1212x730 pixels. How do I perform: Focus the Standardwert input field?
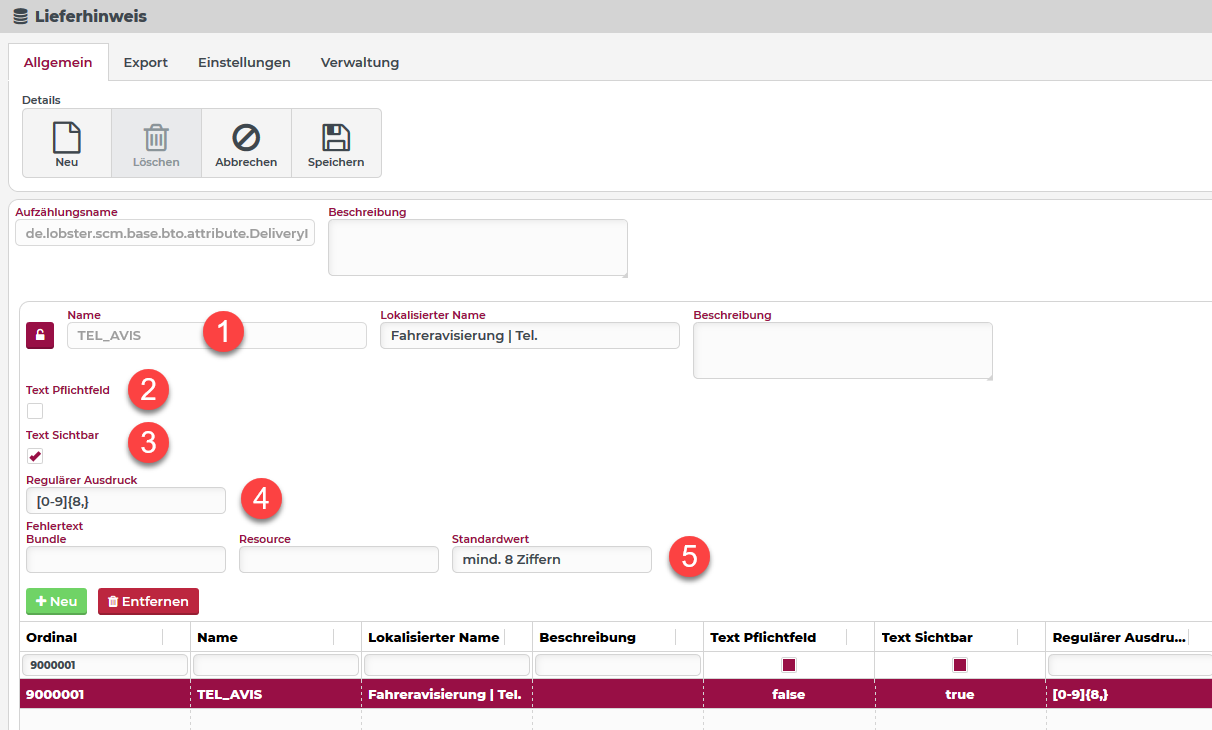551,560
